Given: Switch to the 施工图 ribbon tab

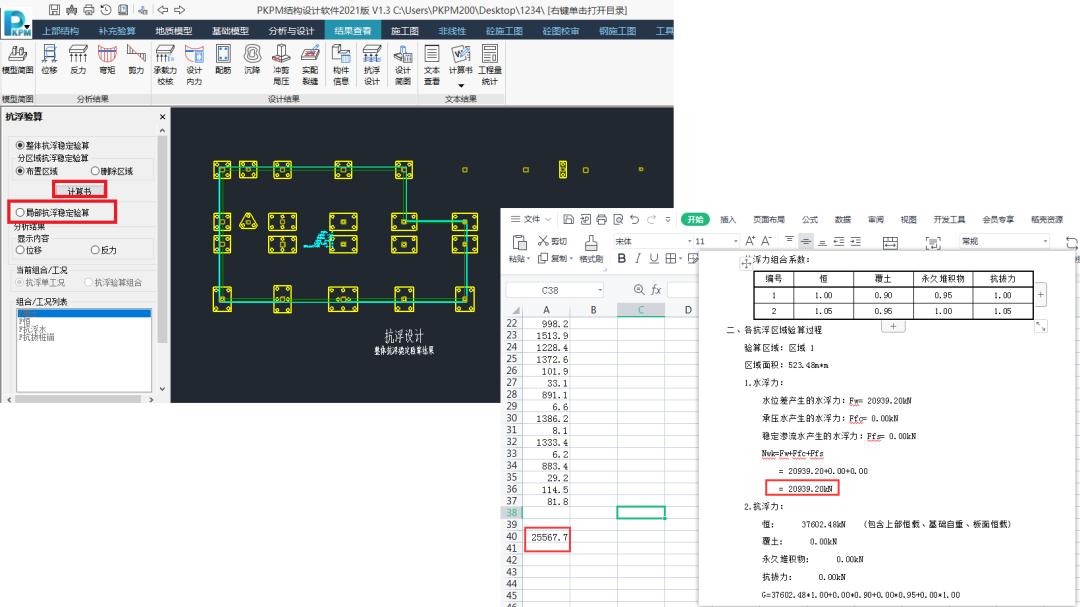Looking at the screenshot, I should [404, 31].
